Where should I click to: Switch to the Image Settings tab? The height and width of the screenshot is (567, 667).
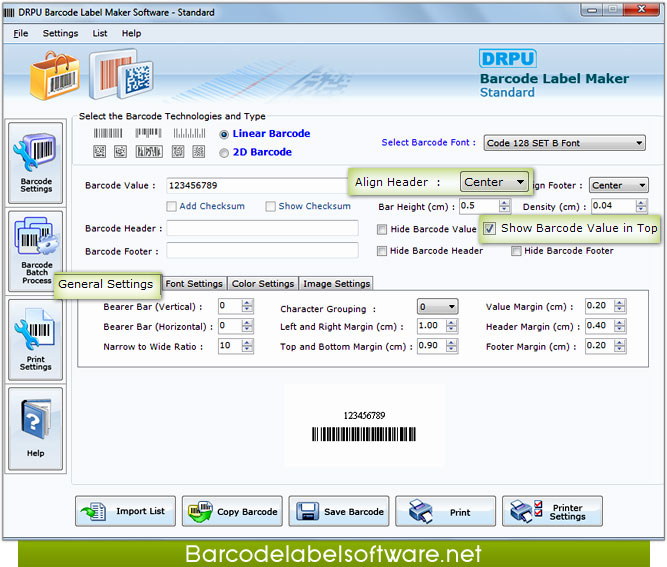[336, 284]
